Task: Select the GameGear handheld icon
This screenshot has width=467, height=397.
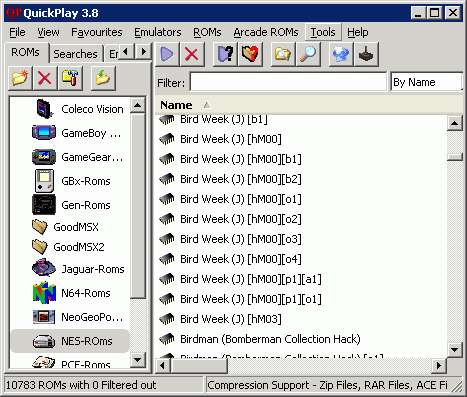Action: [x=44, y=157]
